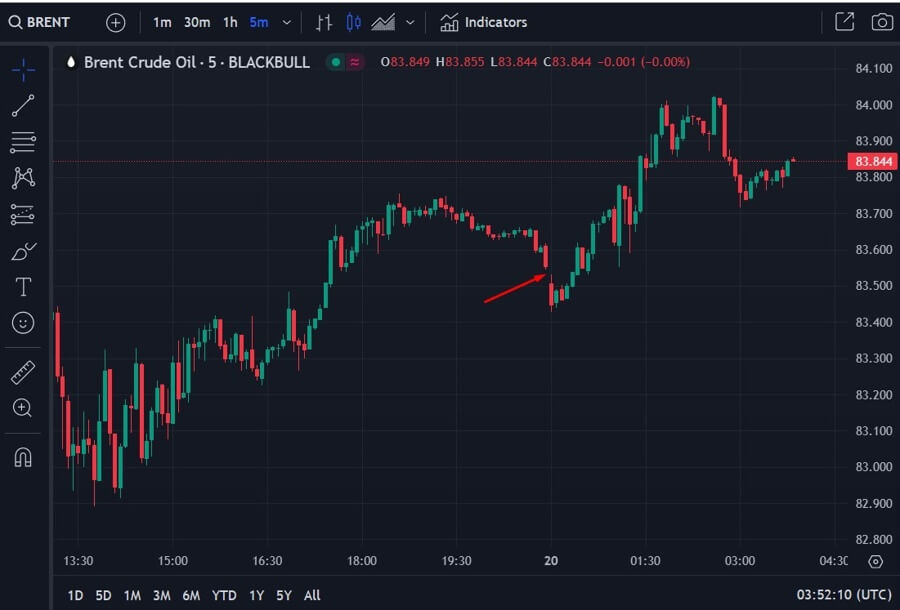This screenshot has height=610, width=900.
Task: Select the crosshair cursor tool
Action: click(23, 69)
